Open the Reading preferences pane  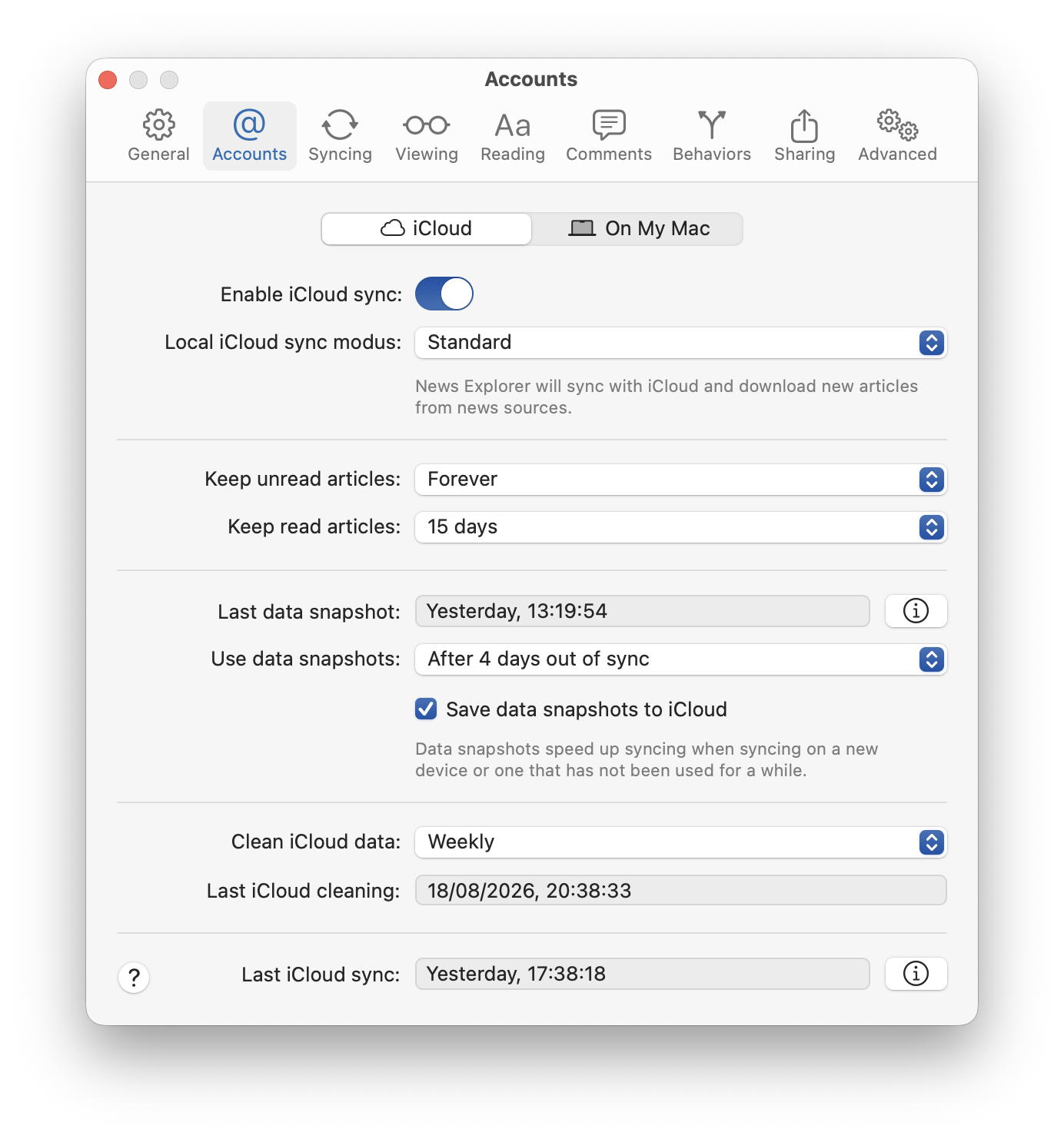point(513,136)
